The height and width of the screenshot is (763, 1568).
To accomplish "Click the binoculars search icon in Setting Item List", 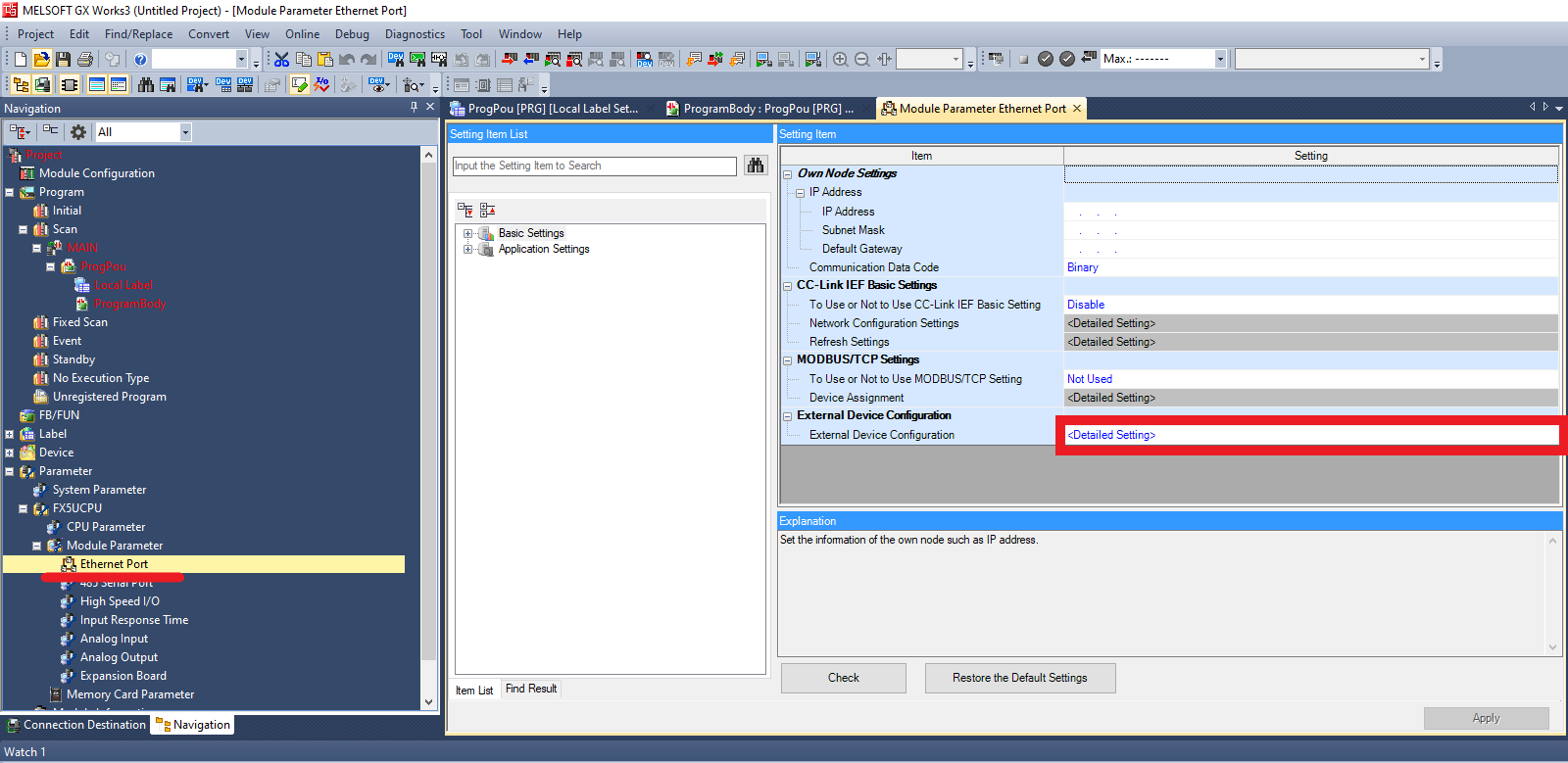I will pos(756,166).
